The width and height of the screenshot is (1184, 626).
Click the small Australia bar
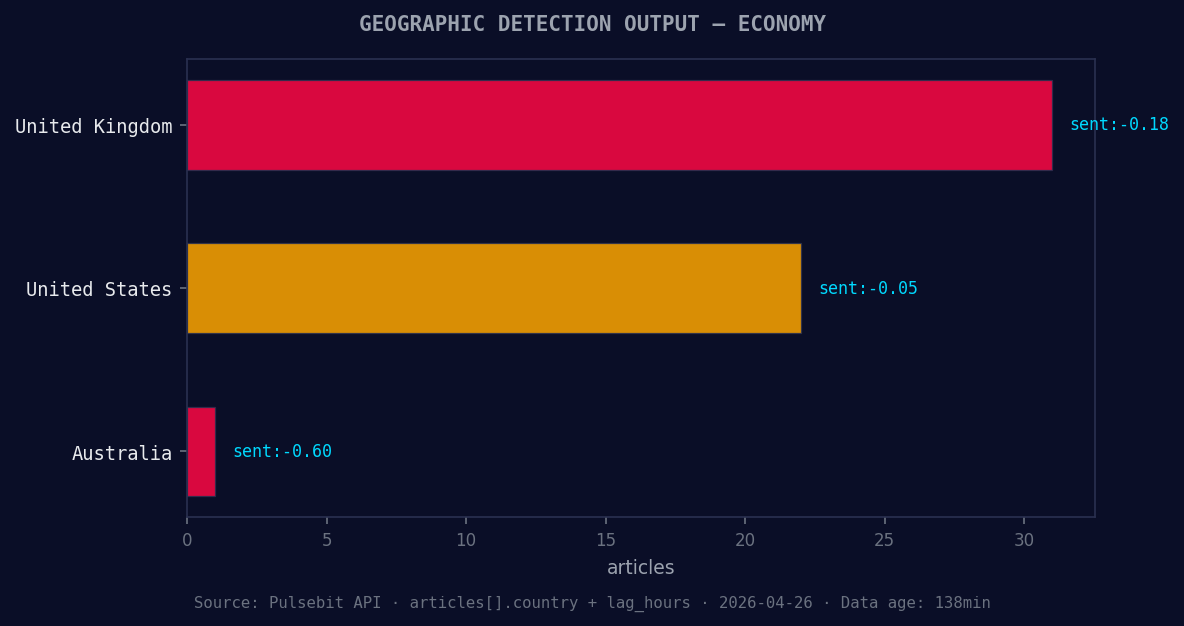coord(200,451)
